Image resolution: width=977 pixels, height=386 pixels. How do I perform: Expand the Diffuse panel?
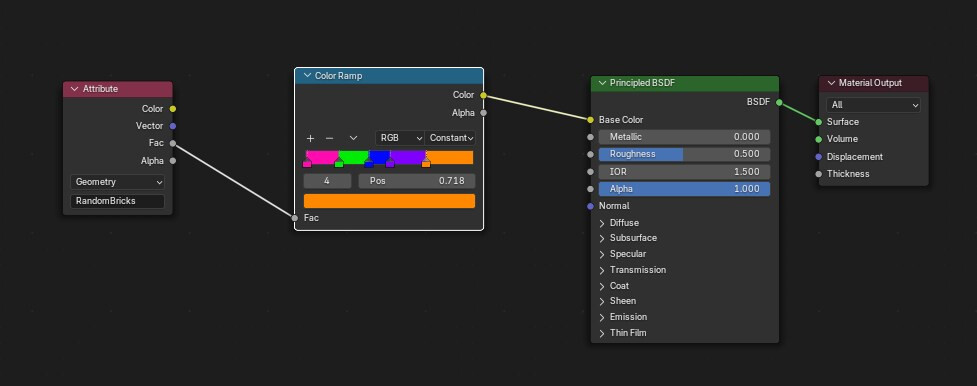tap(602, 223)
